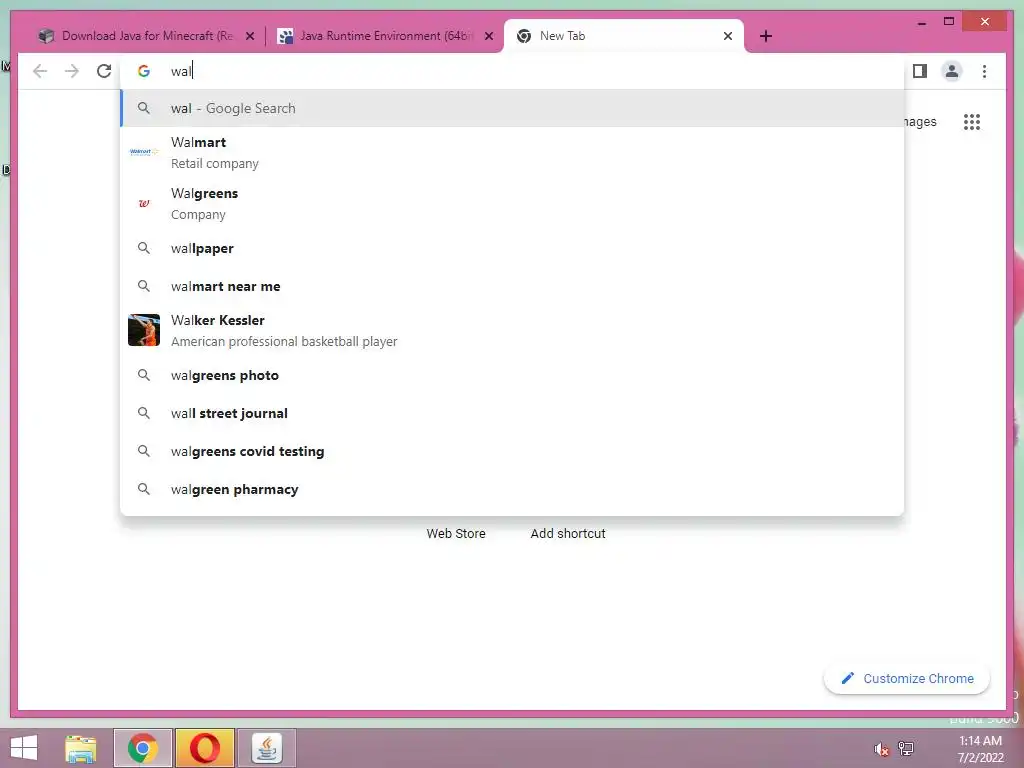The height and width of the screenshot is (768, 1024).
Task: Select the Walmart Retail company suggestion
Action: (x=513, y=152)
